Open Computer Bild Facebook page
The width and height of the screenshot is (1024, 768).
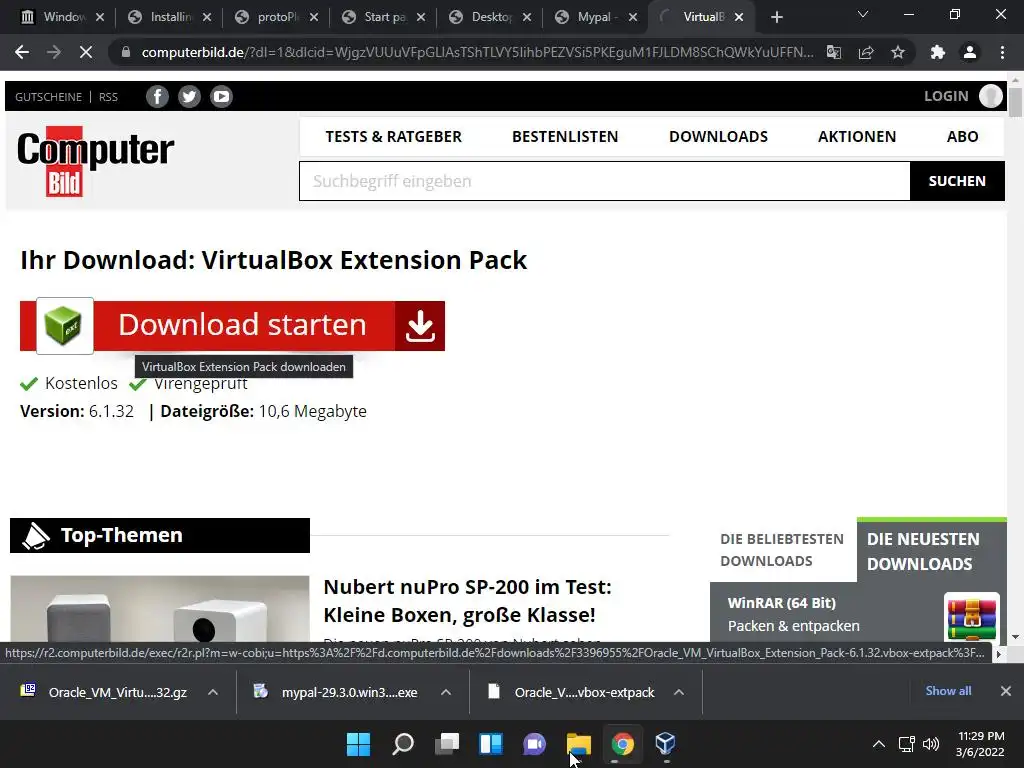[x=157, y=97]
